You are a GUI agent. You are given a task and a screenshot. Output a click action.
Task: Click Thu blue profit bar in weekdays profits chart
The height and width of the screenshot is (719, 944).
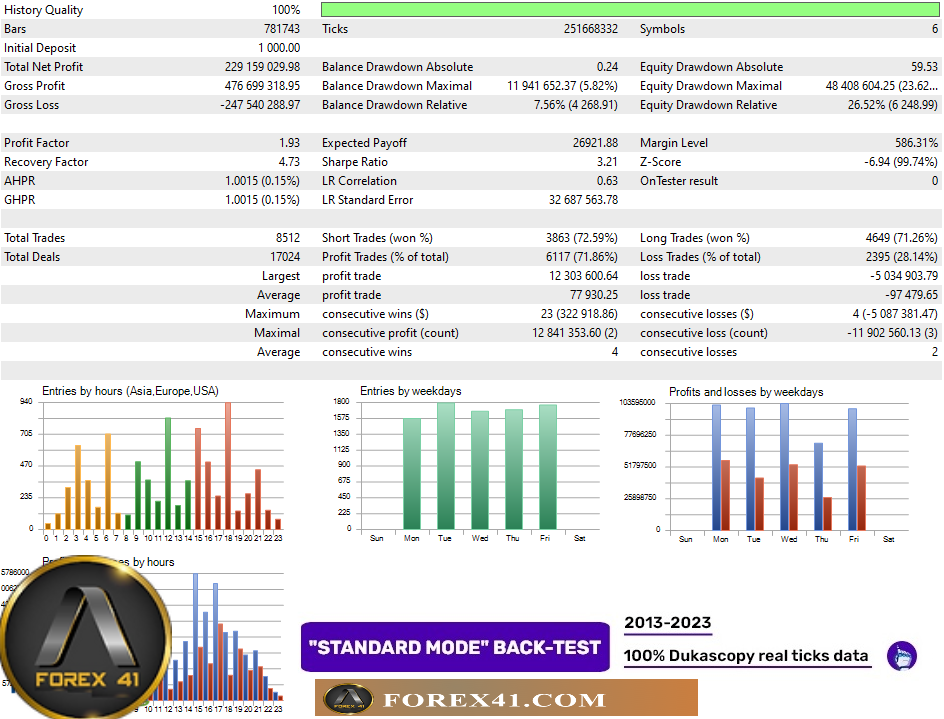(818, 487)
